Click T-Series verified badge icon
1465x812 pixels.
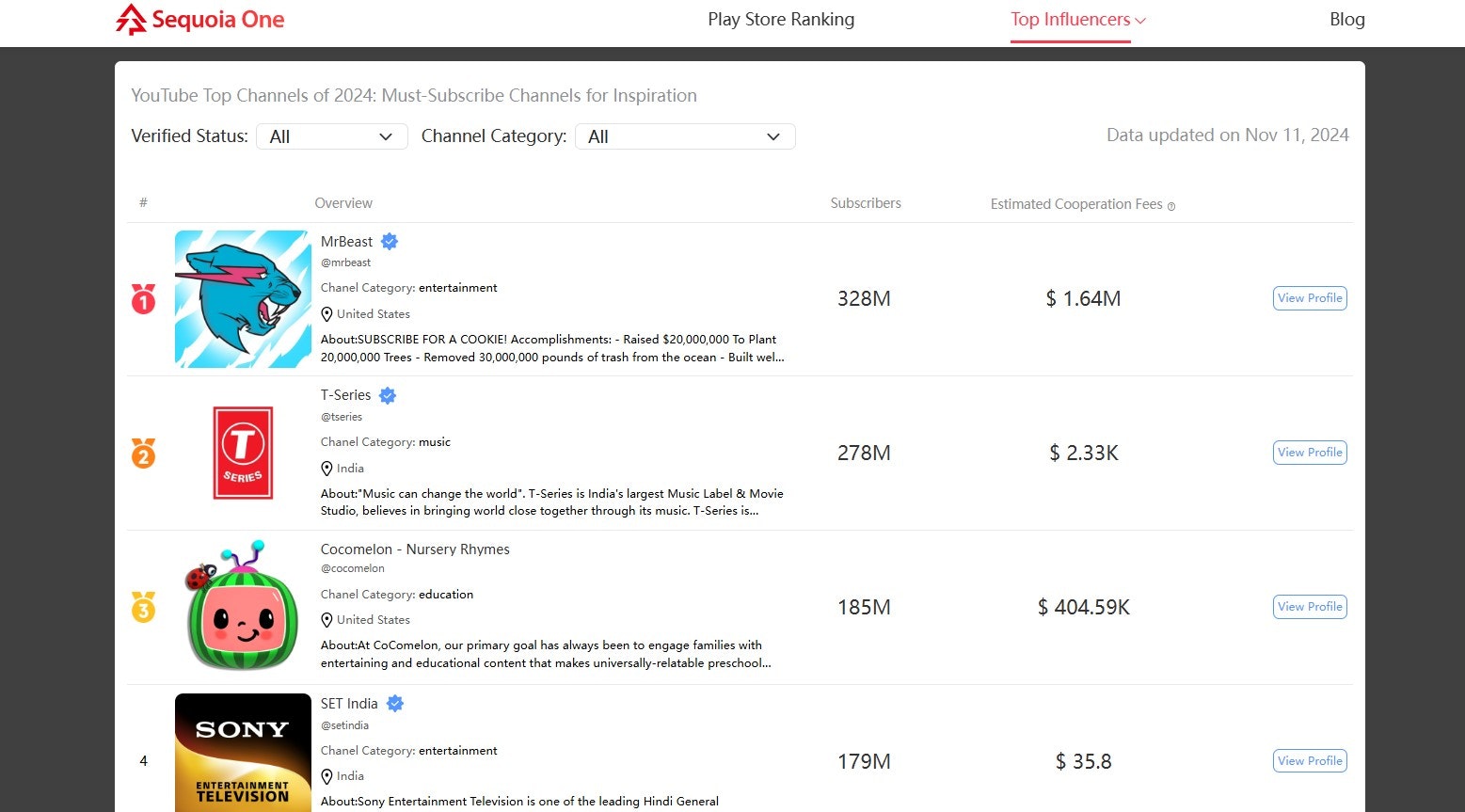click(x=388, y=396)
